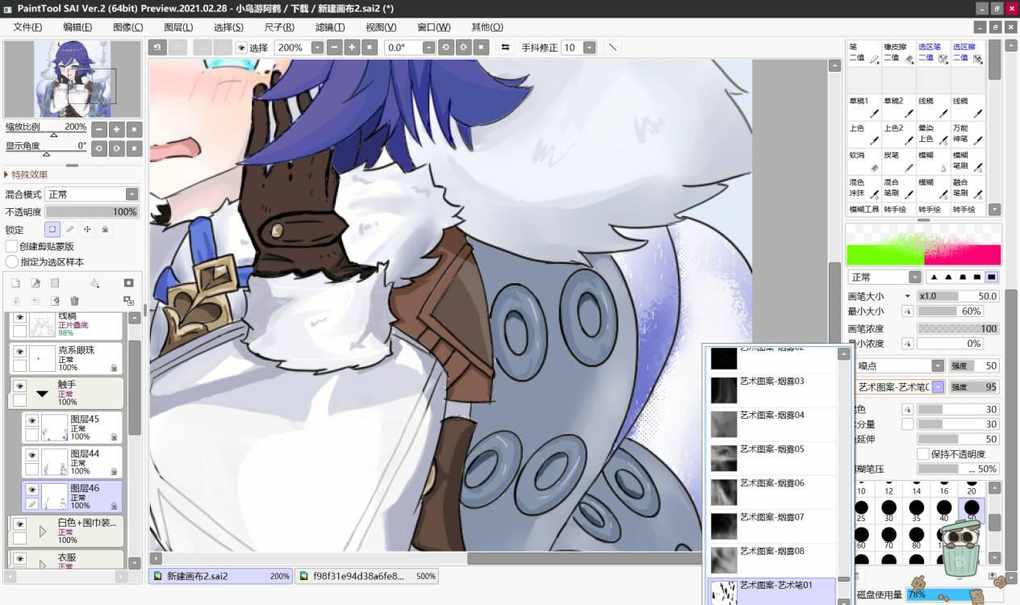
Task: Enable 创建剪贴蒙版 checkbox
Action: [x=12, y=246]
